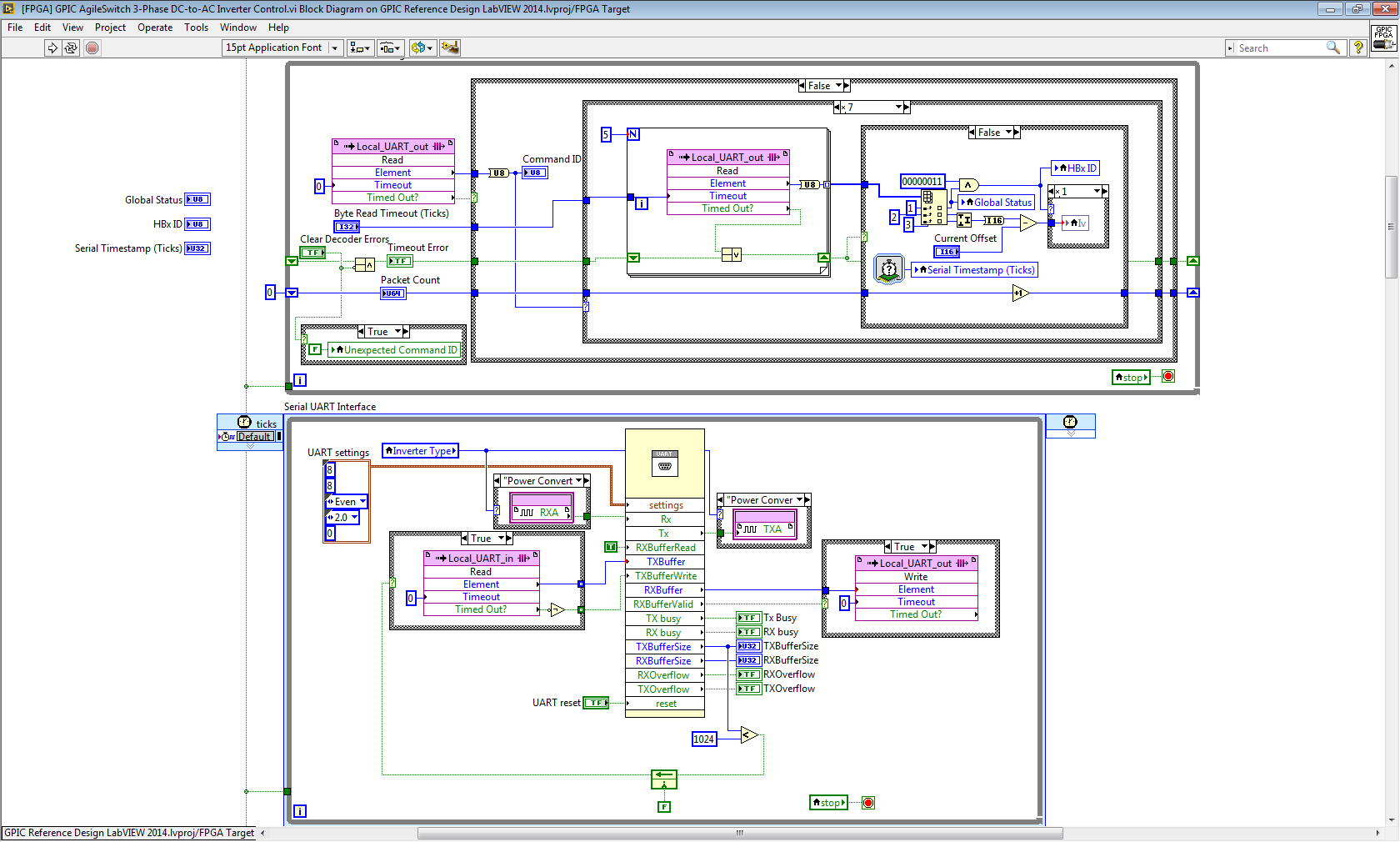Select the Inverter Type local variable
The image size is (1400, 842).
tap(421, 451)
